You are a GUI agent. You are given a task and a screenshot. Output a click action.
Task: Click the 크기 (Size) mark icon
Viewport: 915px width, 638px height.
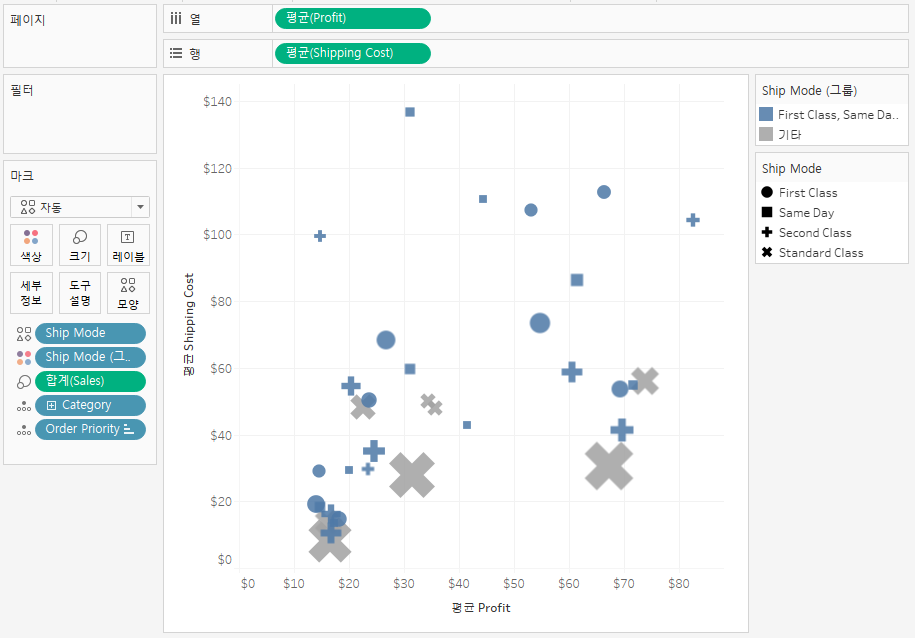coord(79,245)
